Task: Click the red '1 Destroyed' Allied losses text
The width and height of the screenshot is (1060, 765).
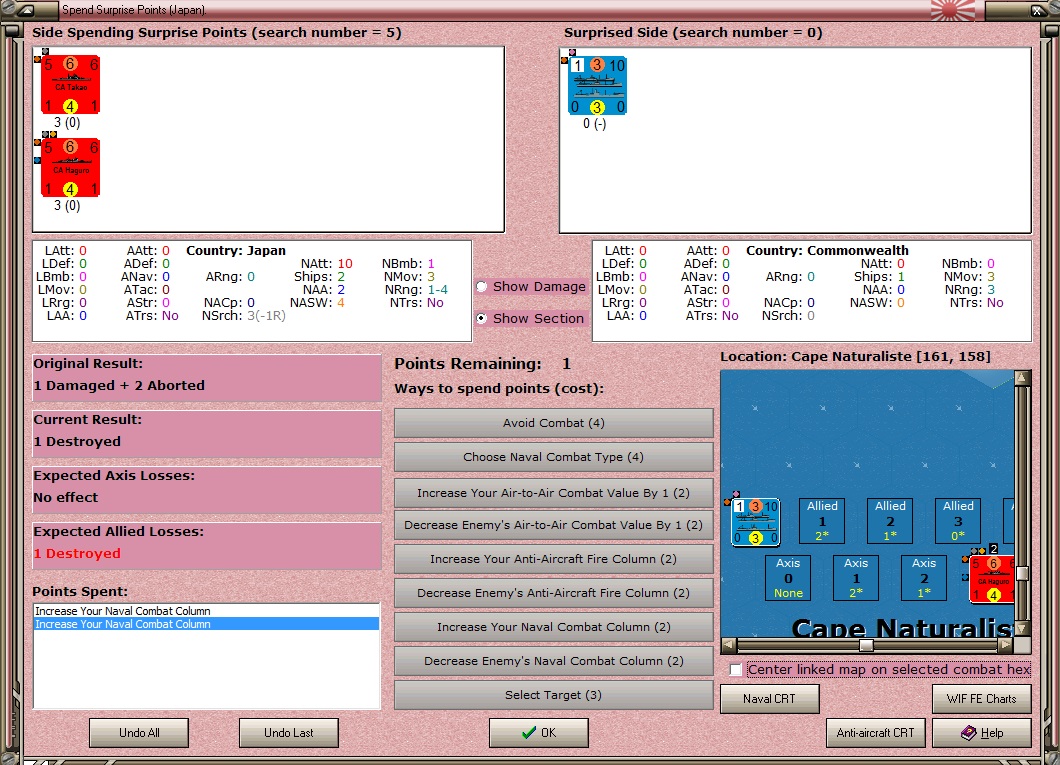Action: [77, 553]
